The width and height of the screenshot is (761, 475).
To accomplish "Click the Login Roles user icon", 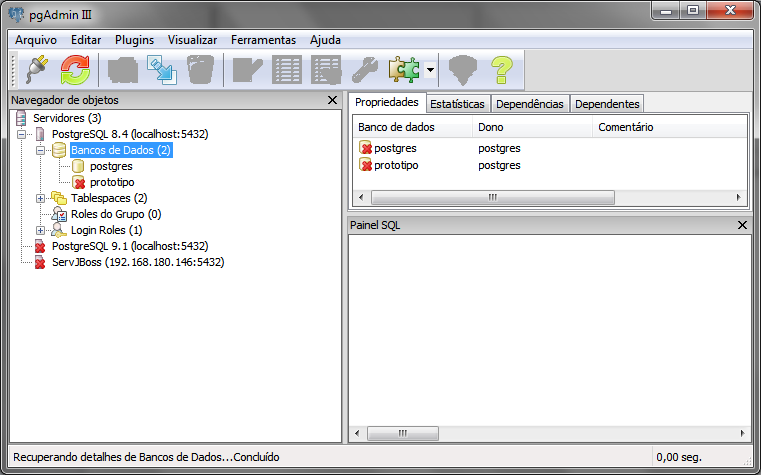I will (x=59, y=230).
